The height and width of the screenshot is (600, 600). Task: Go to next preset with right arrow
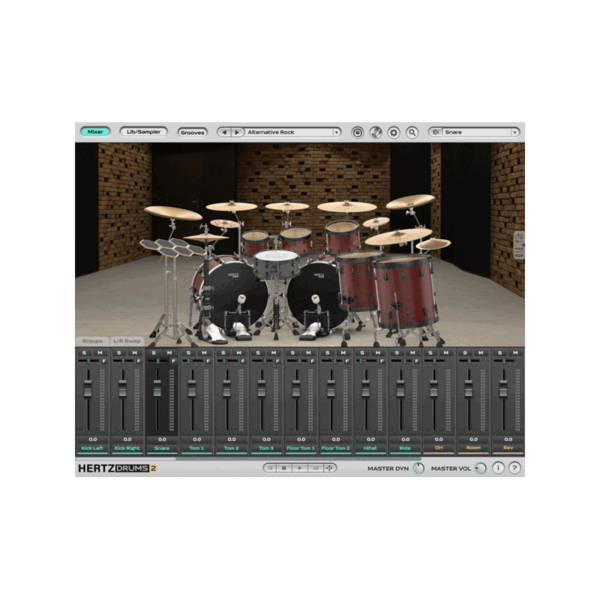(237, 132)
